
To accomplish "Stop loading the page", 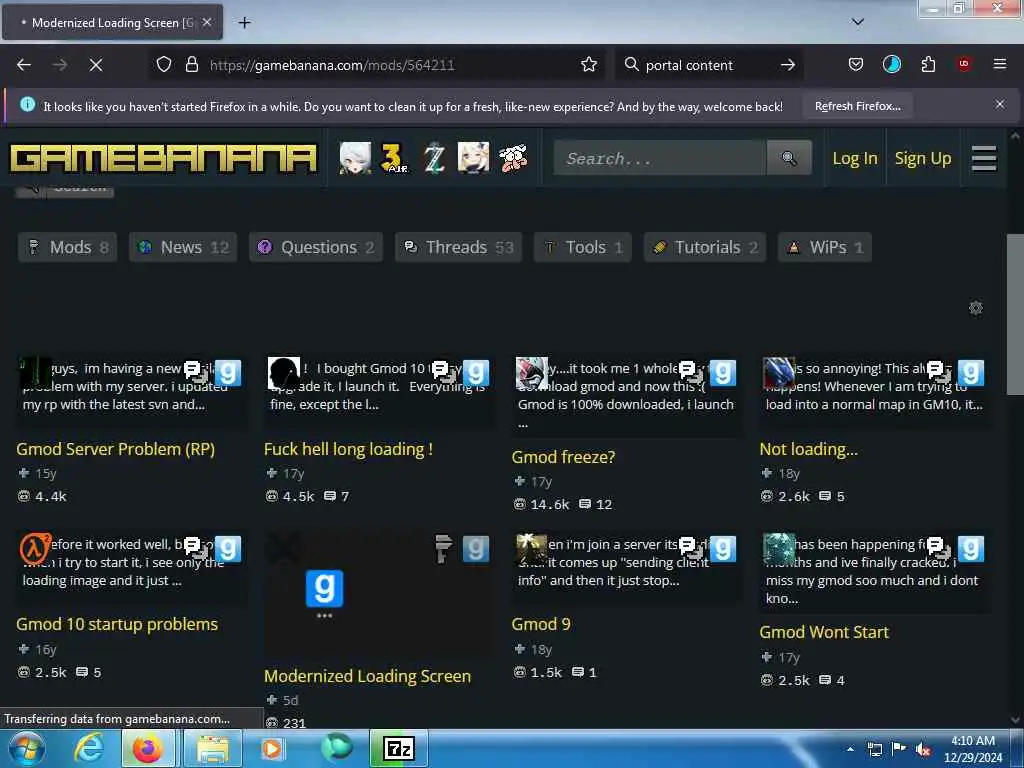I will 96,65.
